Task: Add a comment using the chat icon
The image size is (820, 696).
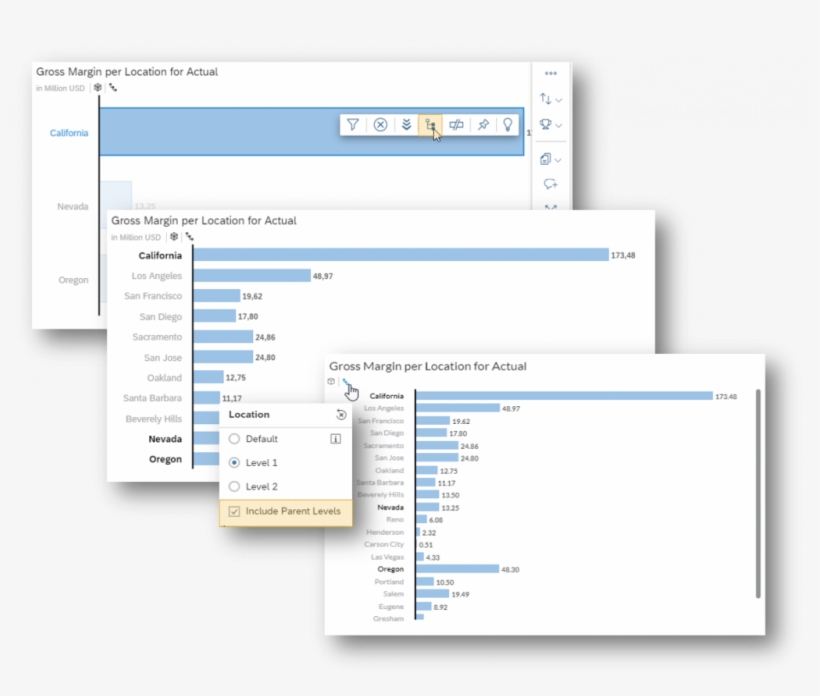Action: pyautogui.click(x=550, y=183)
